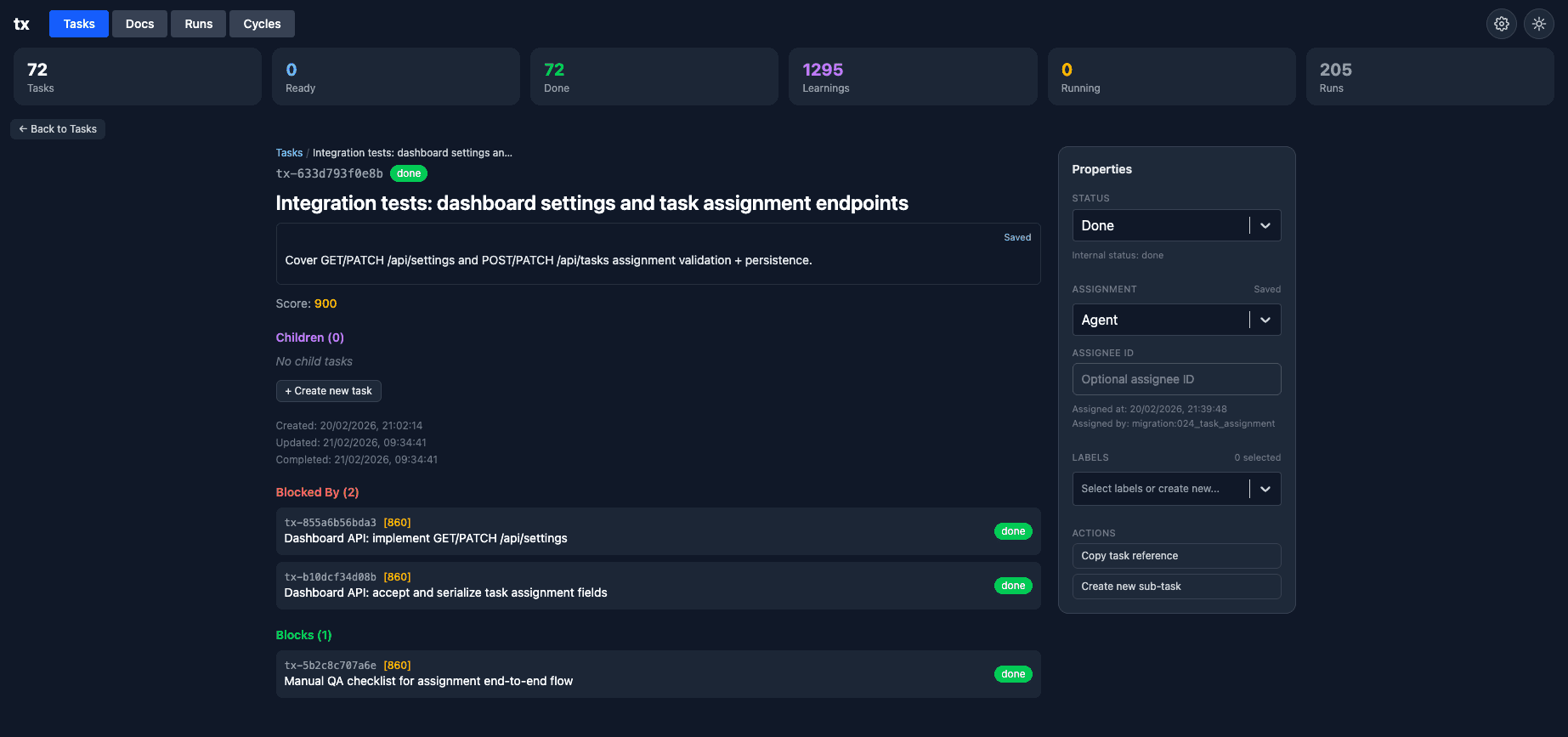Open blocker Dashboard API GET/PATCH settings task
This screenshot has height=737, width=1568.
pos(658,531)
